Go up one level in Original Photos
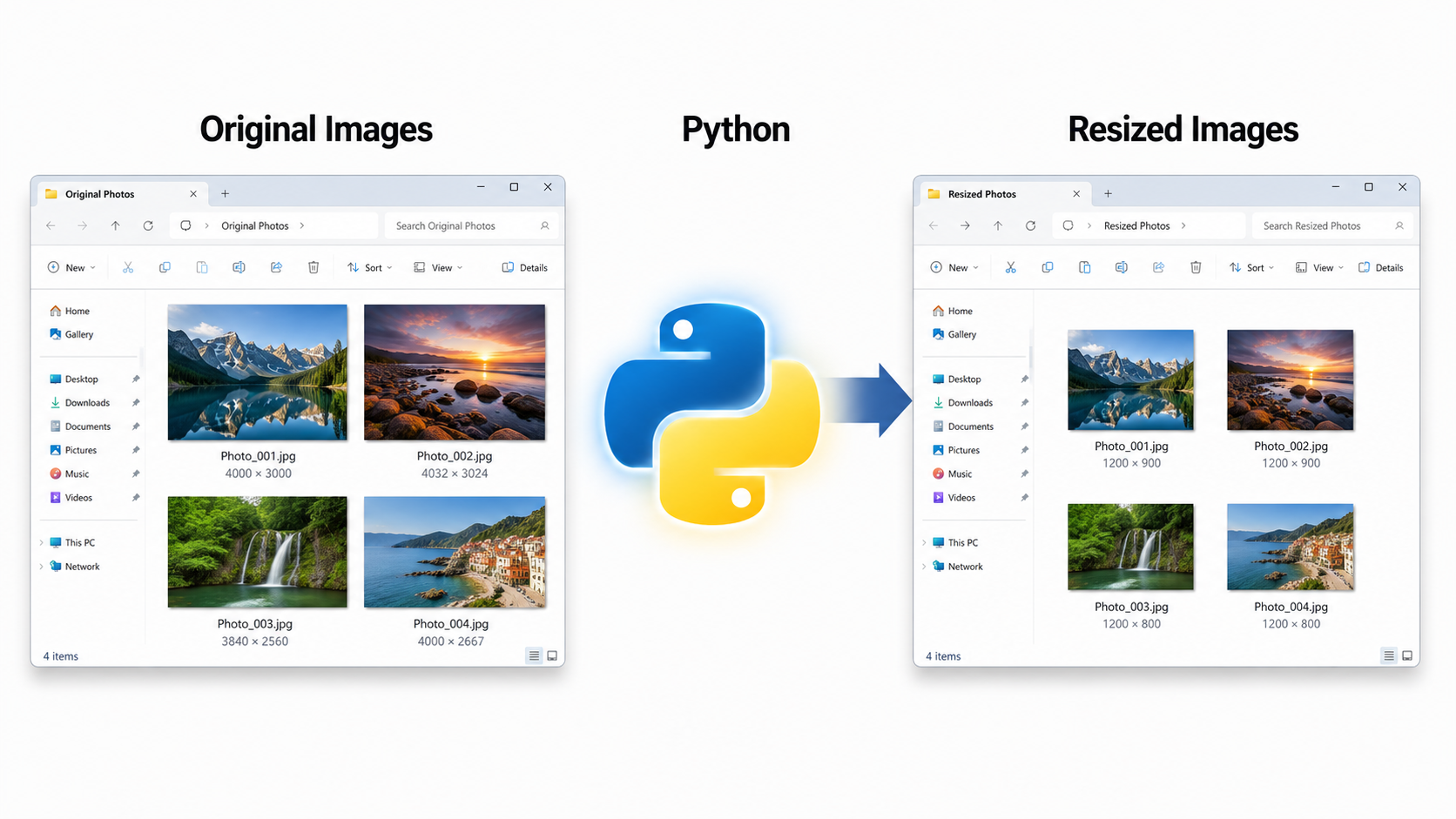 [x=115, y=225]
